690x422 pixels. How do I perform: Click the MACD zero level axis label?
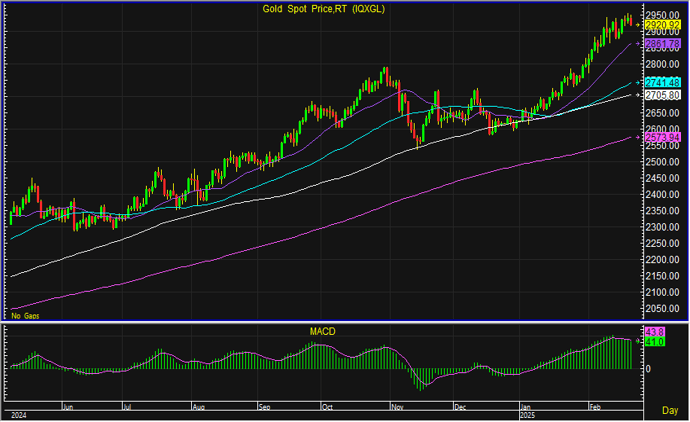tap(647, 369)
